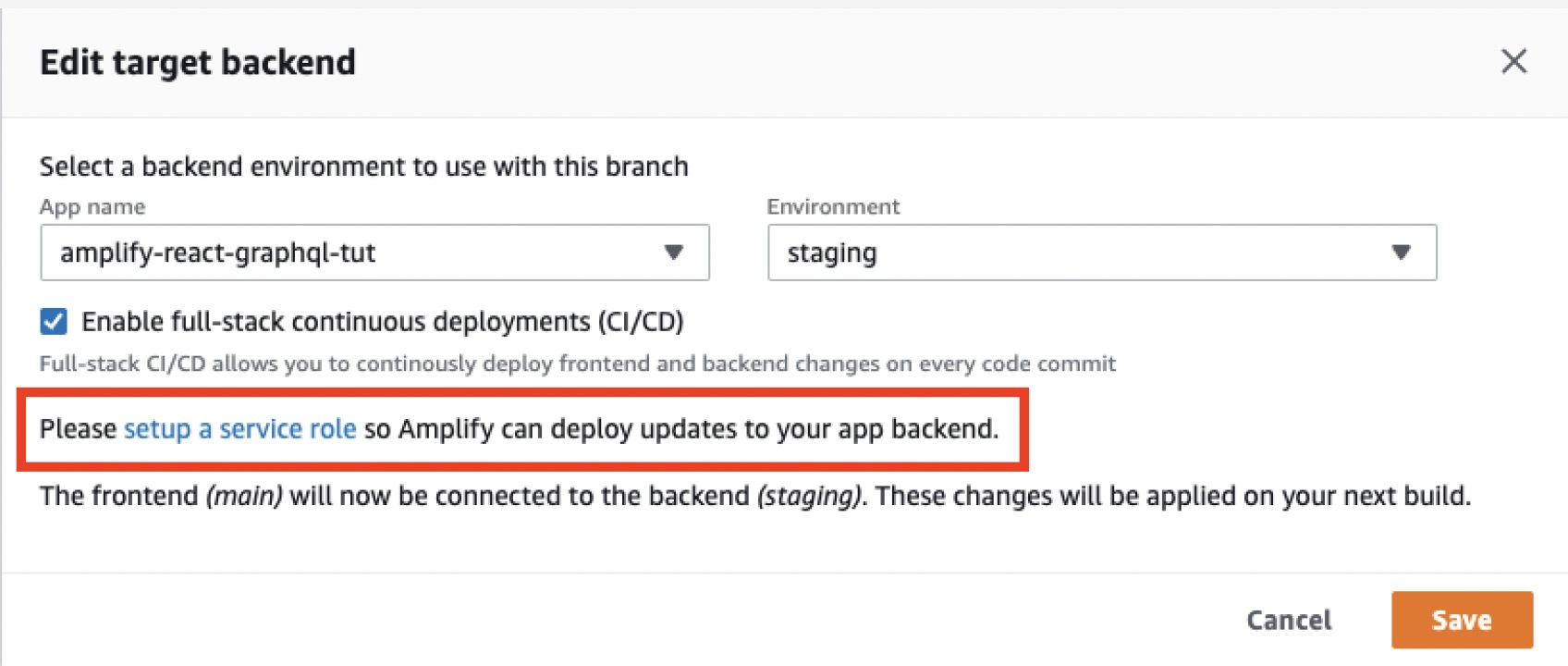Click the amplify-react-graphql-tut app selection text

pyautogui.click(x=218, y=253)
